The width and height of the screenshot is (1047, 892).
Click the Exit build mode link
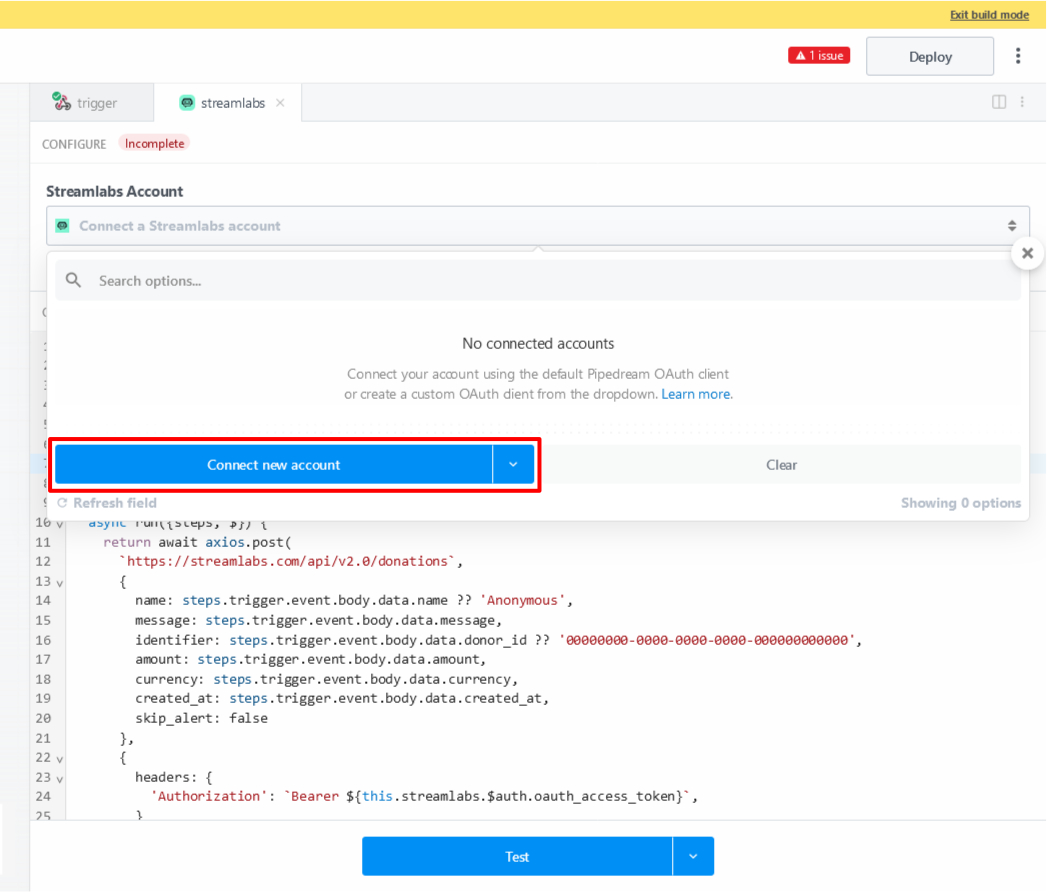[989, 15]
